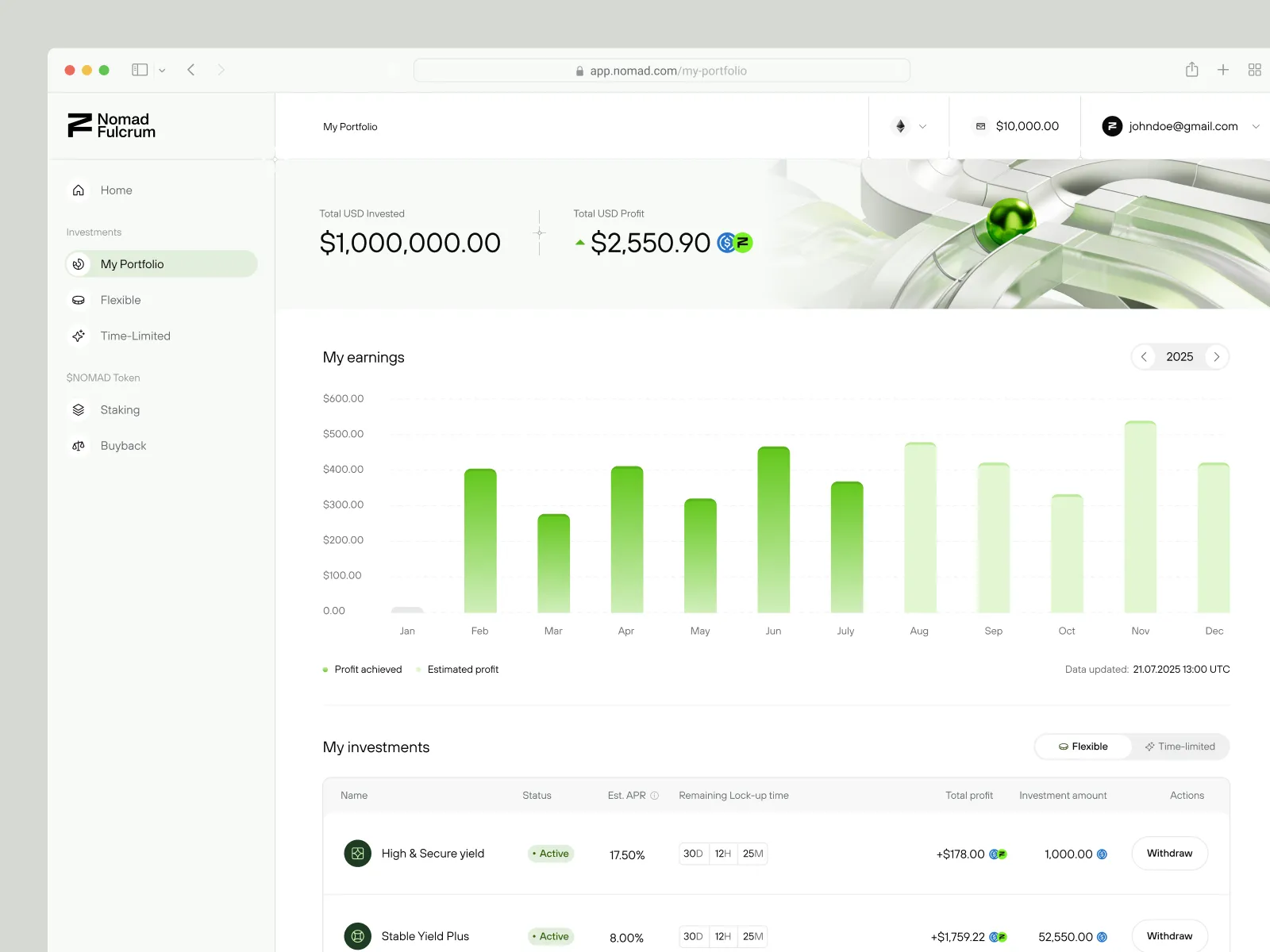The height and width of the screenshot is (952, 1270).
Task: Go to next year in earnings
Action: tap(1216, 357)
